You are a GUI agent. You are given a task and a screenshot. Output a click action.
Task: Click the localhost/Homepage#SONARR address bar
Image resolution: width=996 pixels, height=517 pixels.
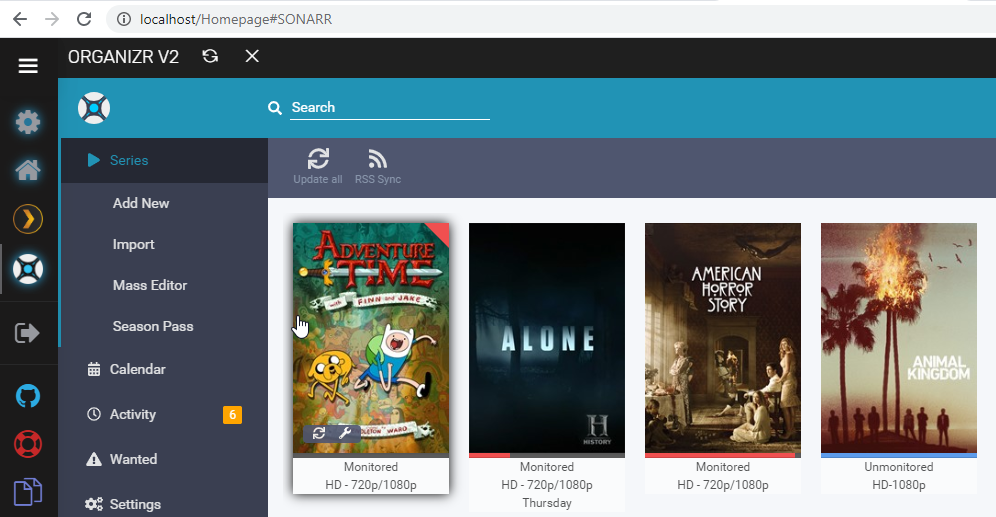pos(236,19)
